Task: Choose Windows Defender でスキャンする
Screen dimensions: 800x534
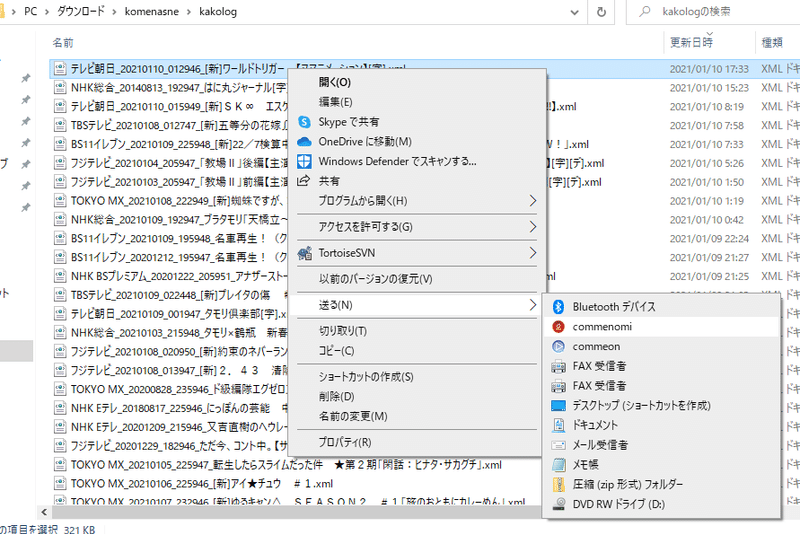Action: (x=416, y=161)
